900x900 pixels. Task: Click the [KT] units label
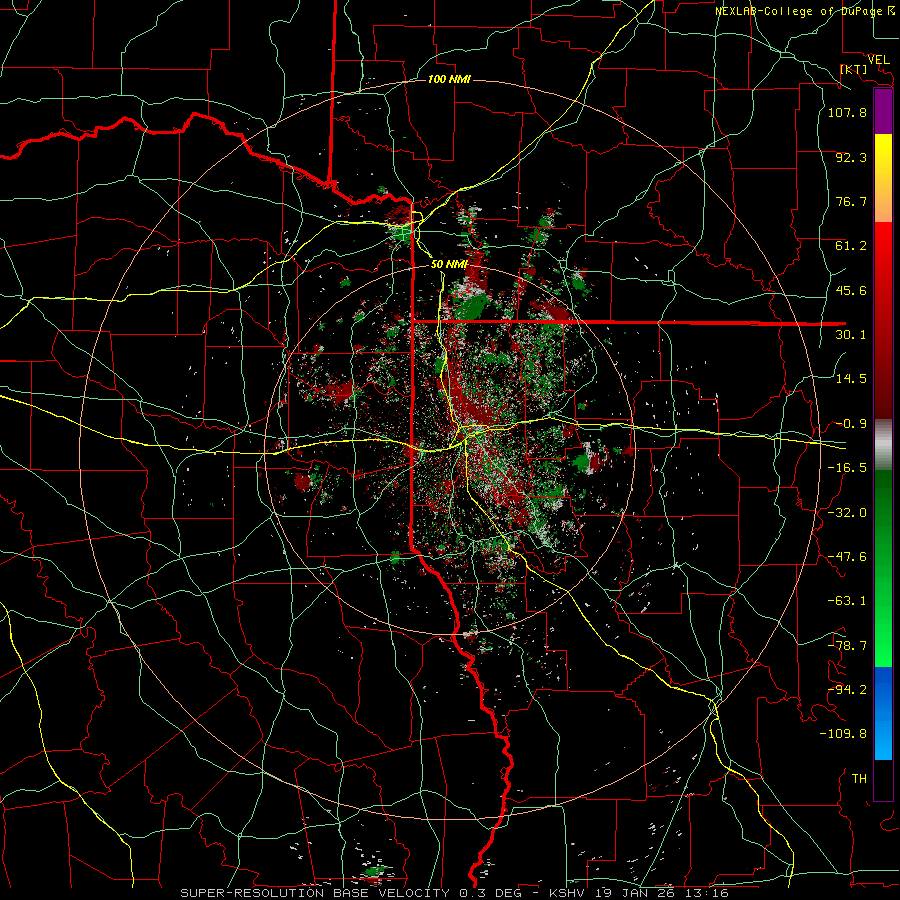[x=854, y=69]
